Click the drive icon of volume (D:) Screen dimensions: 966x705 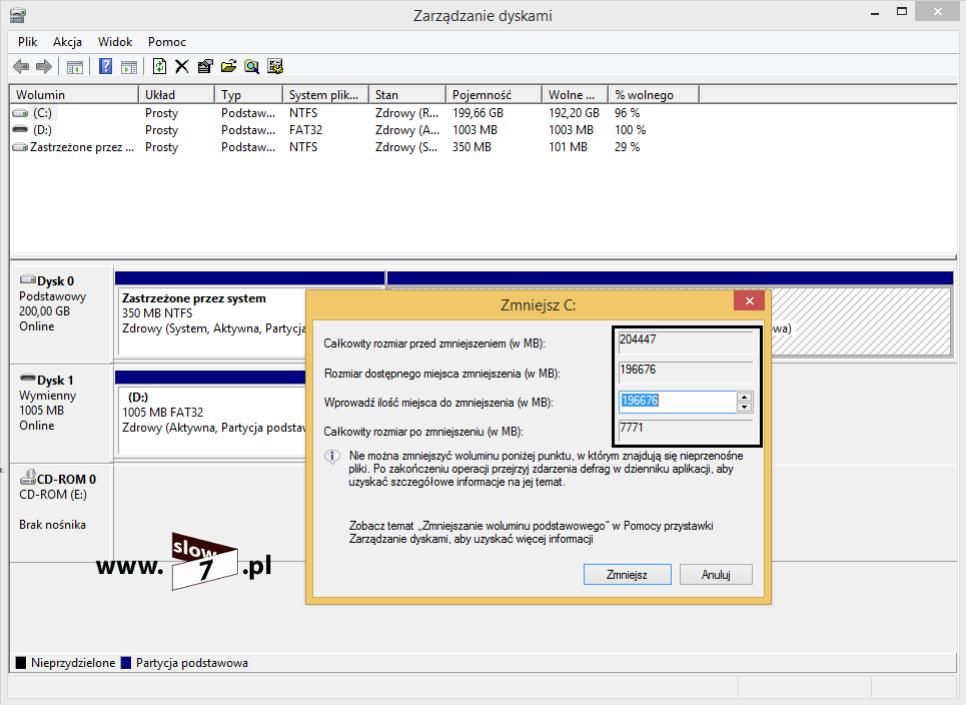coord(20,129)
